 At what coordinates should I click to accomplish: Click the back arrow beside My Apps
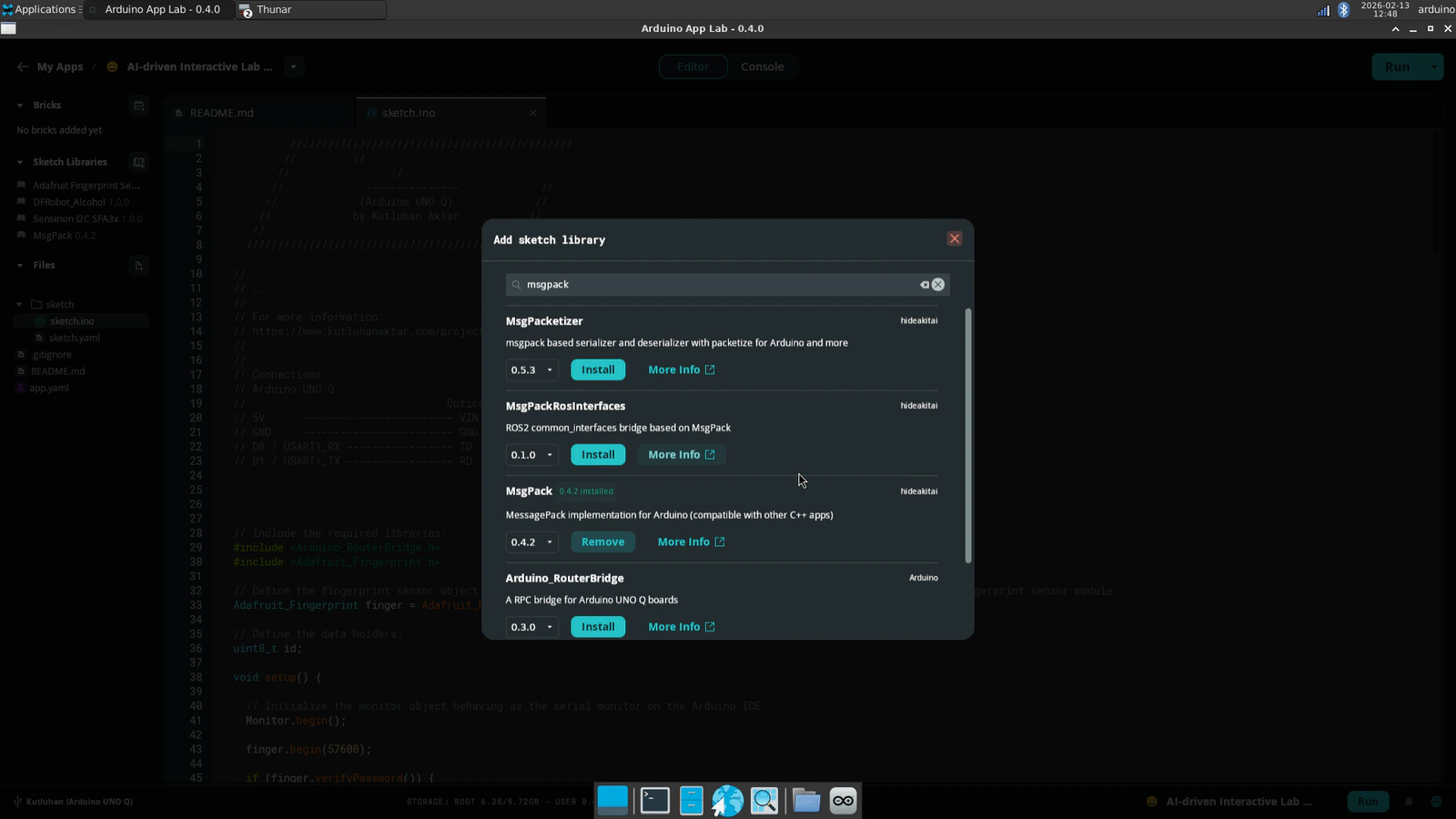23,66
